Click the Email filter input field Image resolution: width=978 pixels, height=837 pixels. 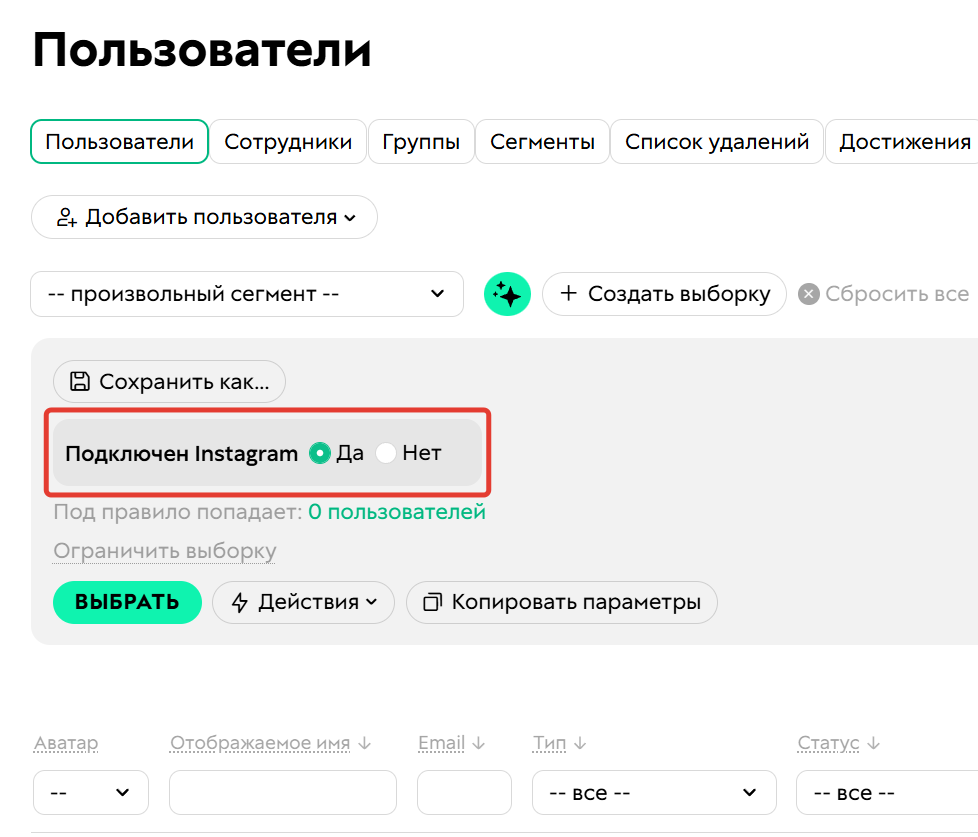point(464,793)
